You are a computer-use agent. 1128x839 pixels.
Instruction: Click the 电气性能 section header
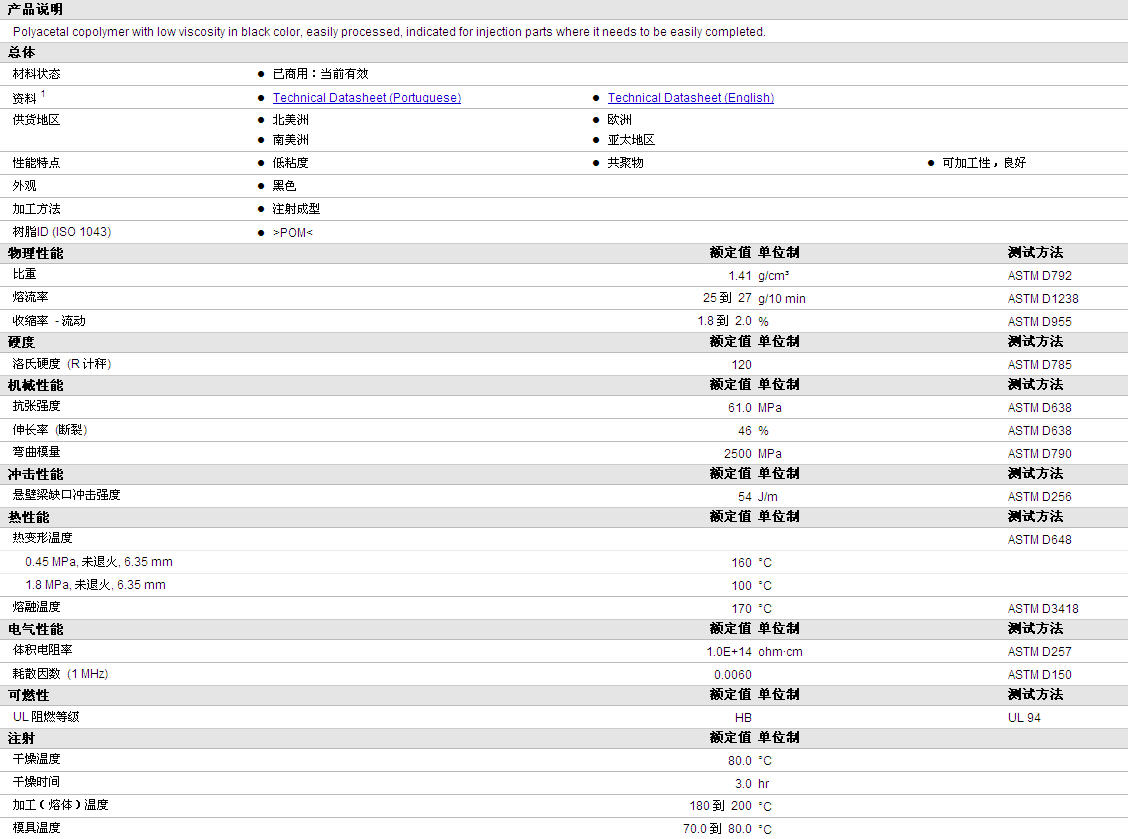(35, 630)
